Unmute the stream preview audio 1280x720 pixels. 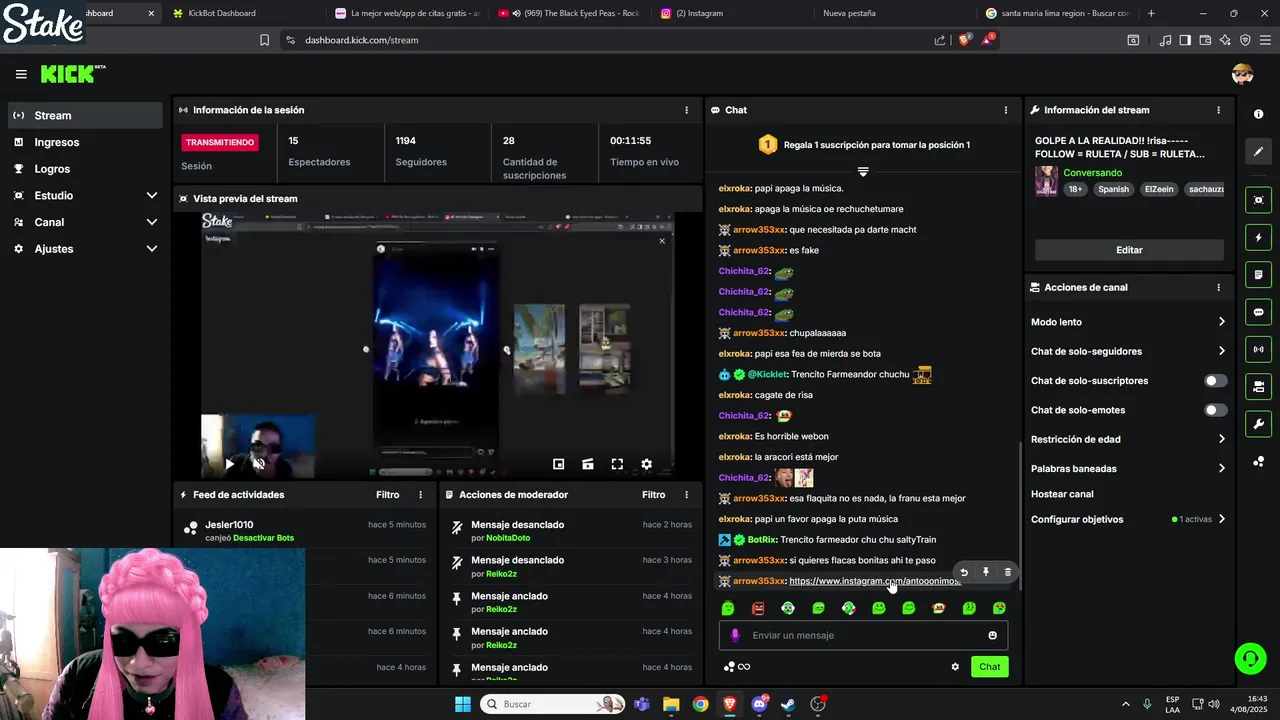tap(258, 464)
